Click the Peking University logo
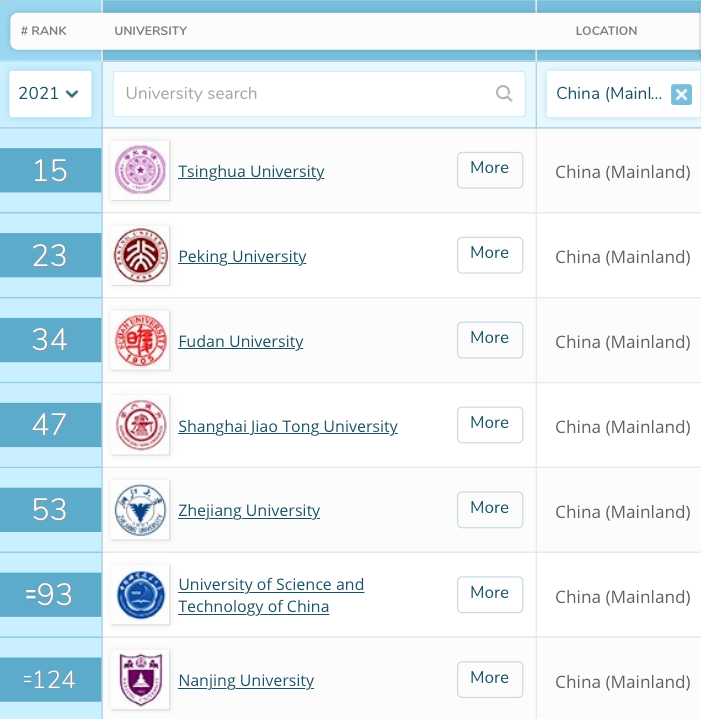Viewport: 701px width, 719px height. pyautogui.click(x=140, y=255)
